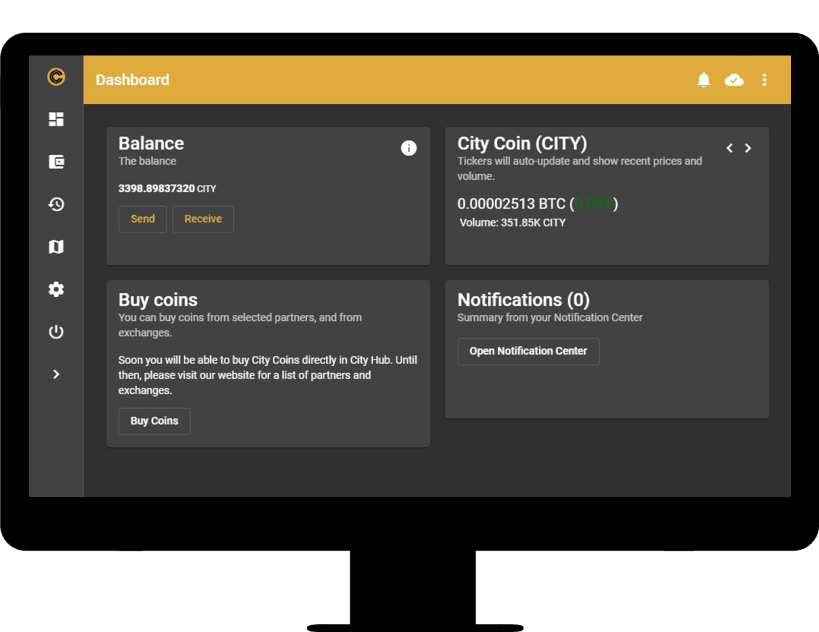Open Settings gear in sidebar
The height and width of the screenshot is (632, 819).
tap(56, 289)
